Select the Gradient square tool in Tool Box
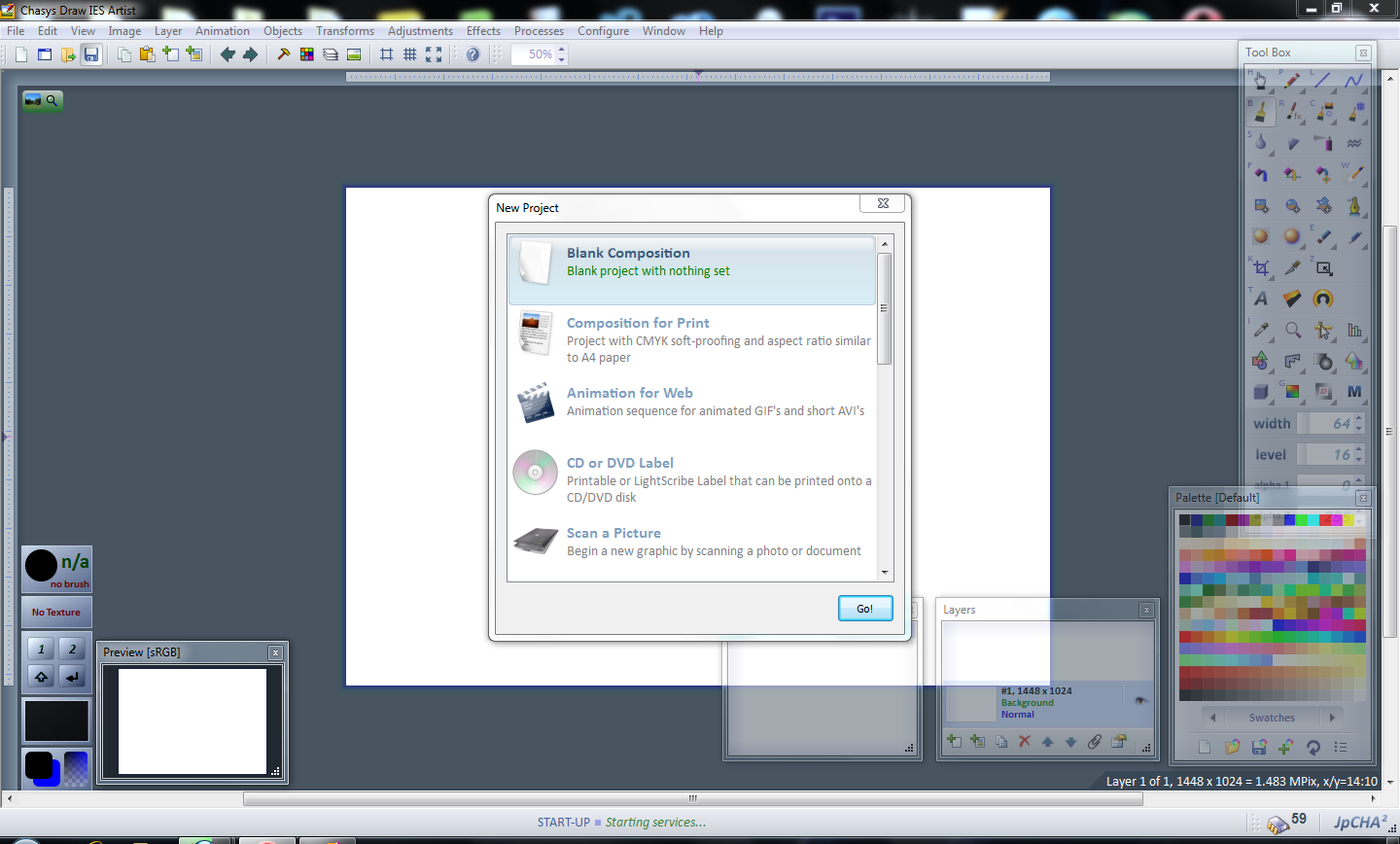 [x=1292, y=392]
